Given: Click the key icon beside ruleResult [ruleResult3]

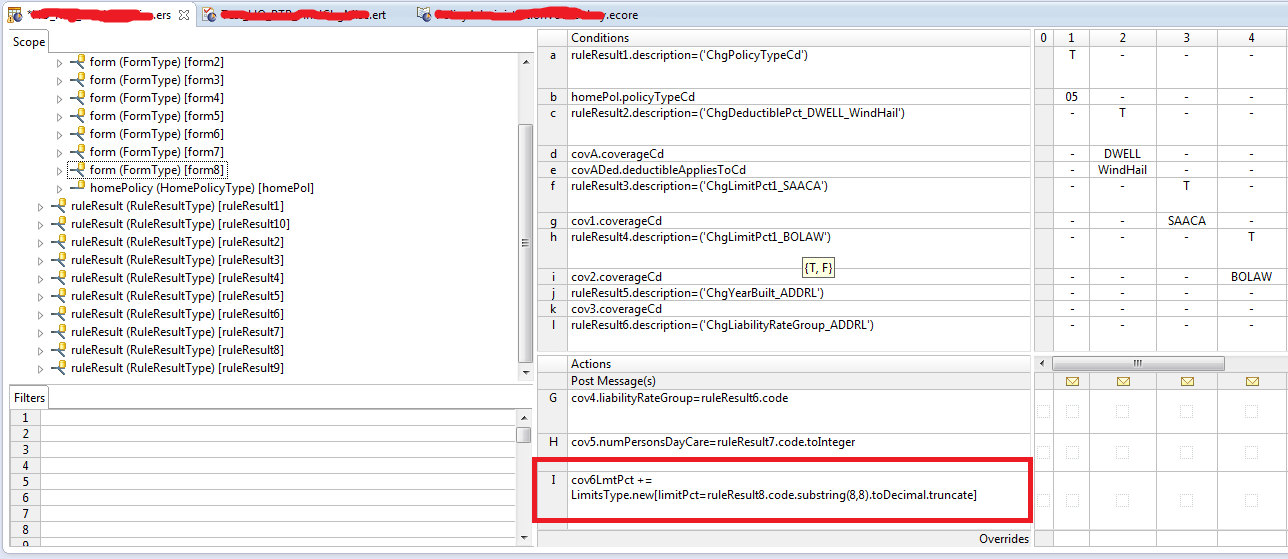Looking at the screenshot, I should click(x=59, y=260).
